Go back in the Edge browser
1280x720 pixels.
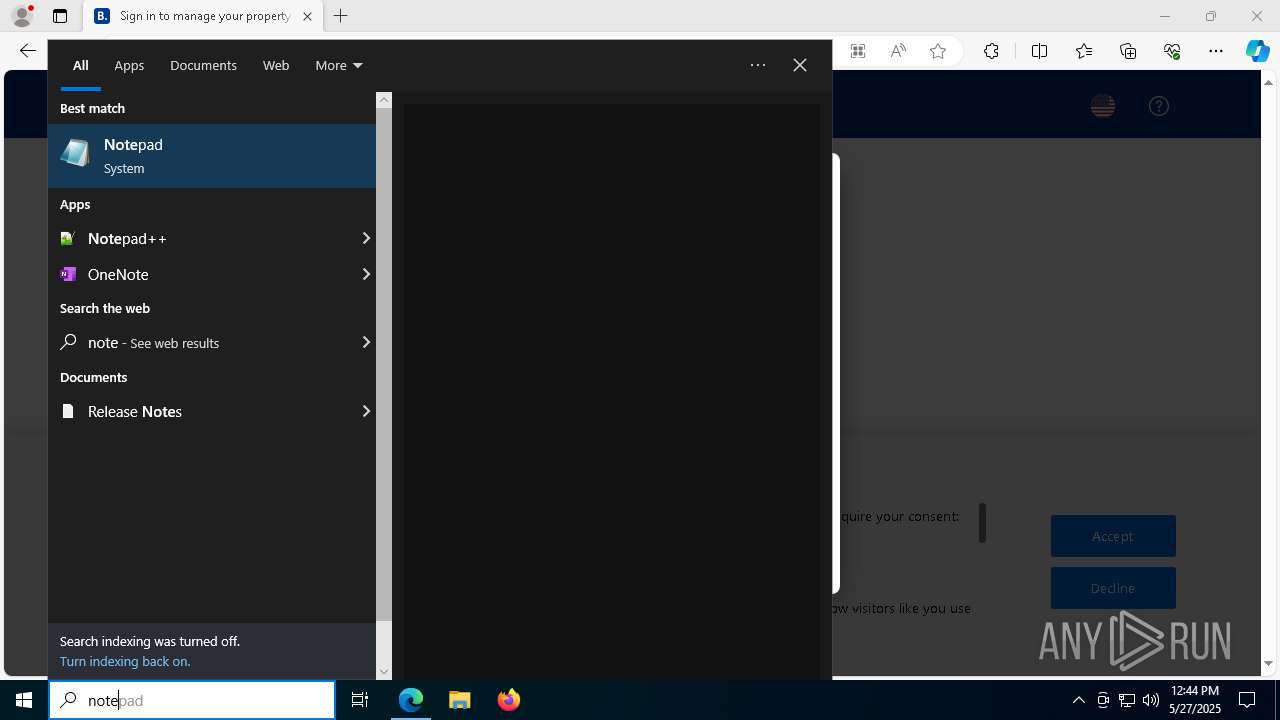click(27, 51)
